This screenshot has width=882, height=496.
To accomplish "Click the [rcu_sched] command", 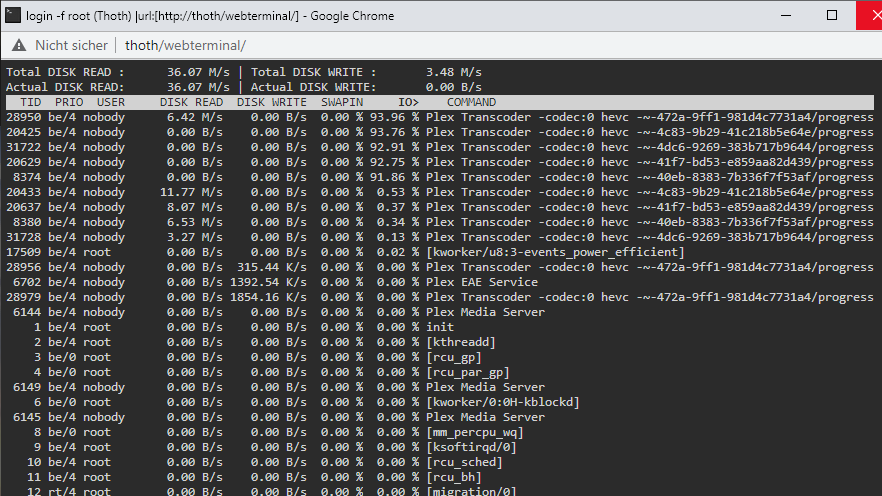I will pyautogui.click(x=465, y=462).
